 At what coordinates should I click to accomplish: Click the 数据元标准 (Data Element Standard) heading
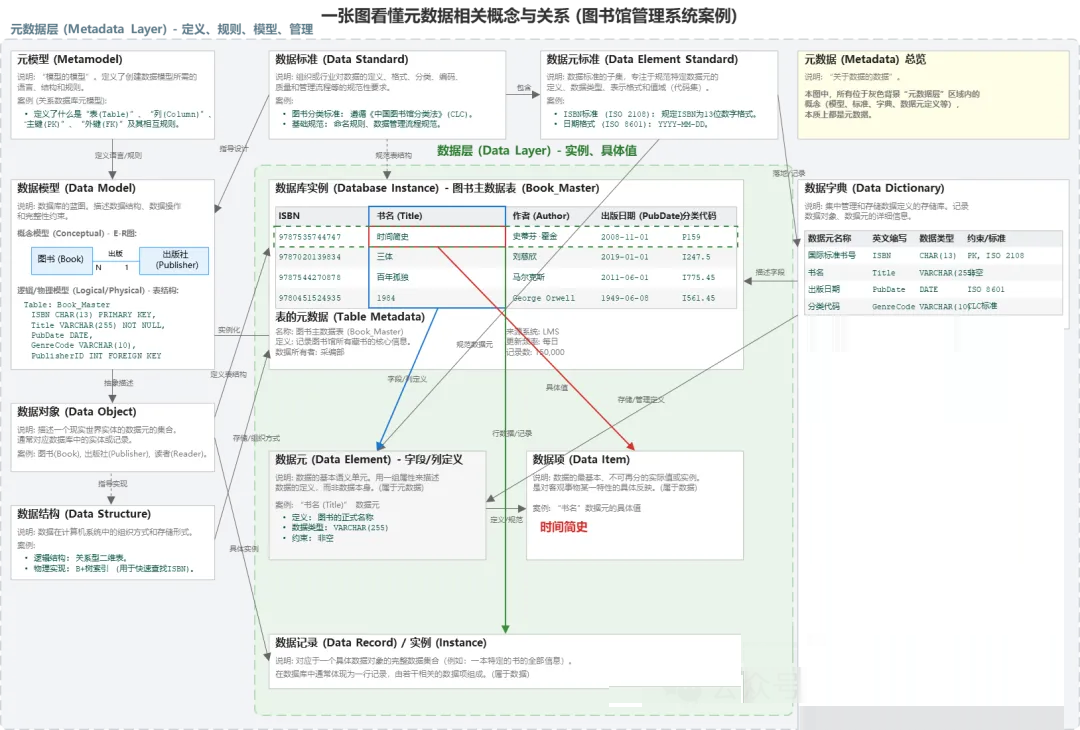pyautogui.click(x=639, y=60)
